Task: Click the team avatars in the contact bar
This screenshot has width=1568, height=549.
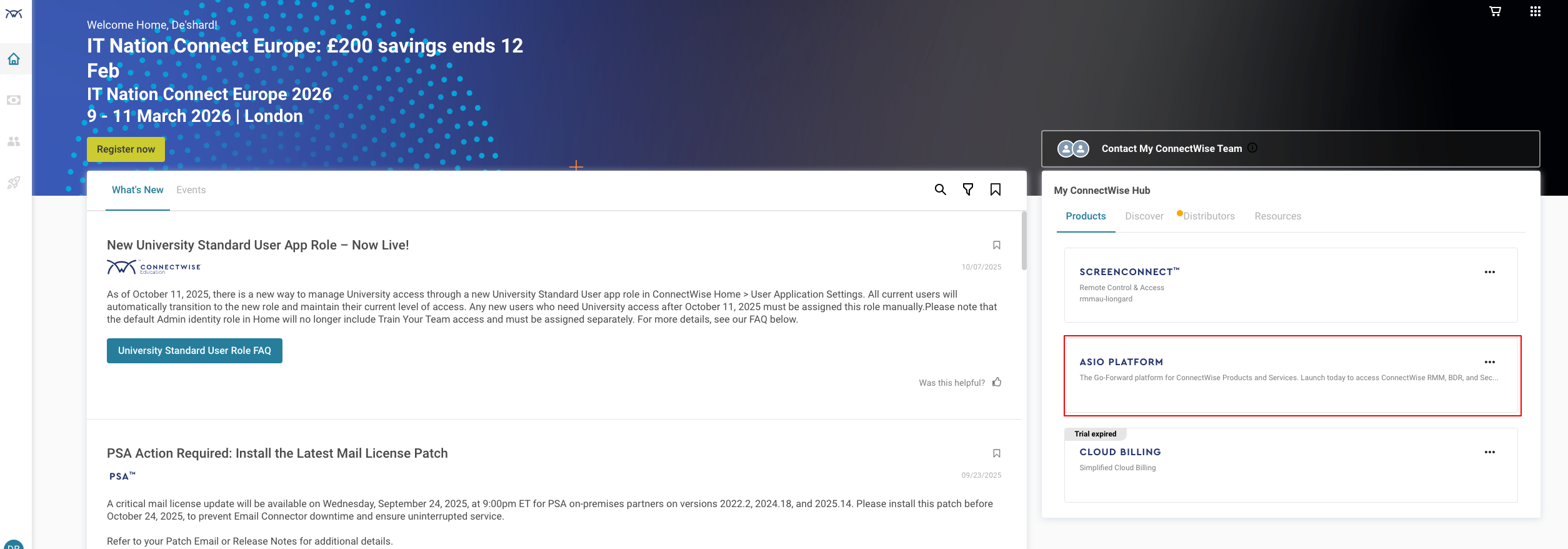Action: pyautogui.click(x=1073, y=149)
